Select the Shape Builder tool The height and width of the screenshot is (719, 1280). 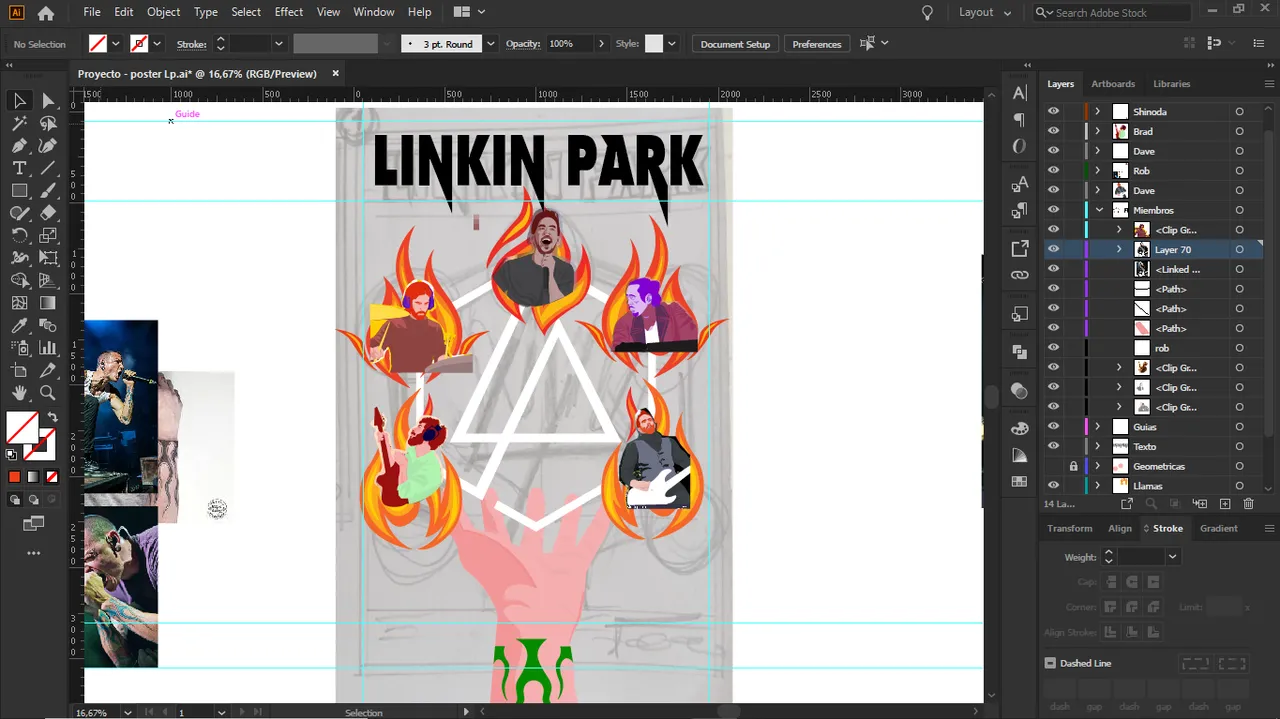pos(19,281)
